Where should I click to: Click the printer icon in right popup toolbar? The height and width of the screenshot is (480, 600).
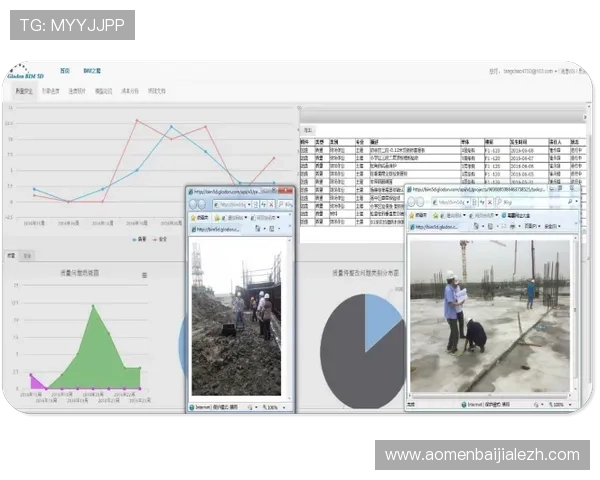pyautogui.click(x=512, y=227)
